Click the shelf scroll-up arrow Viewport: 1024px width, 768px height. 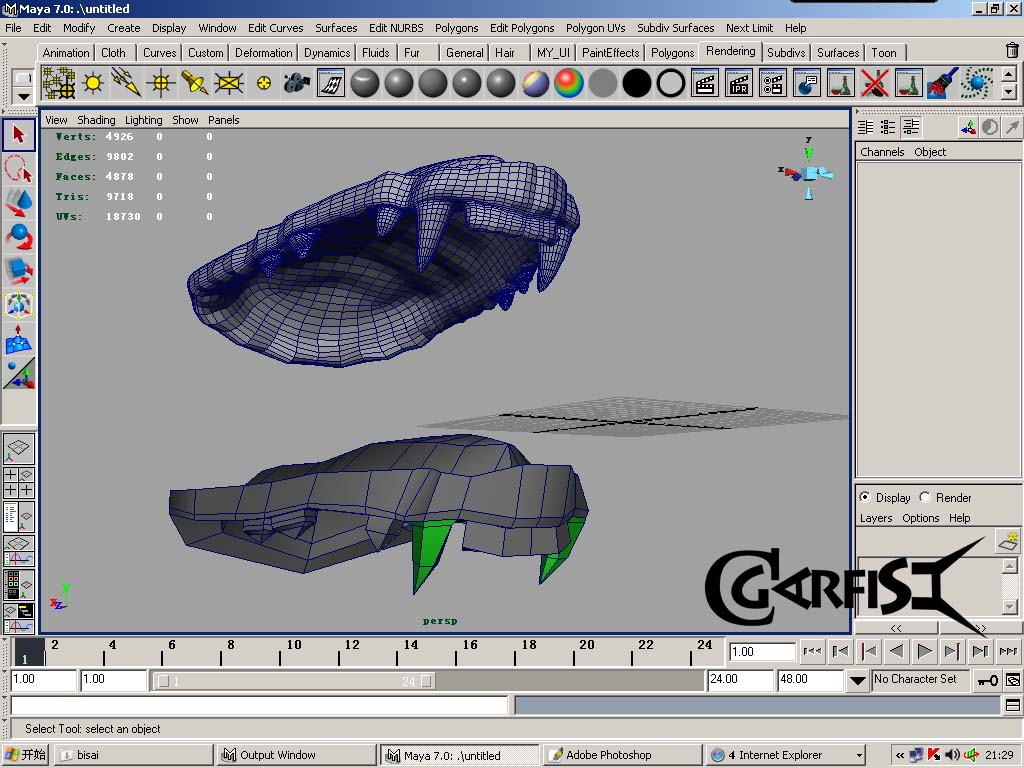click(x=1009, y=74)
